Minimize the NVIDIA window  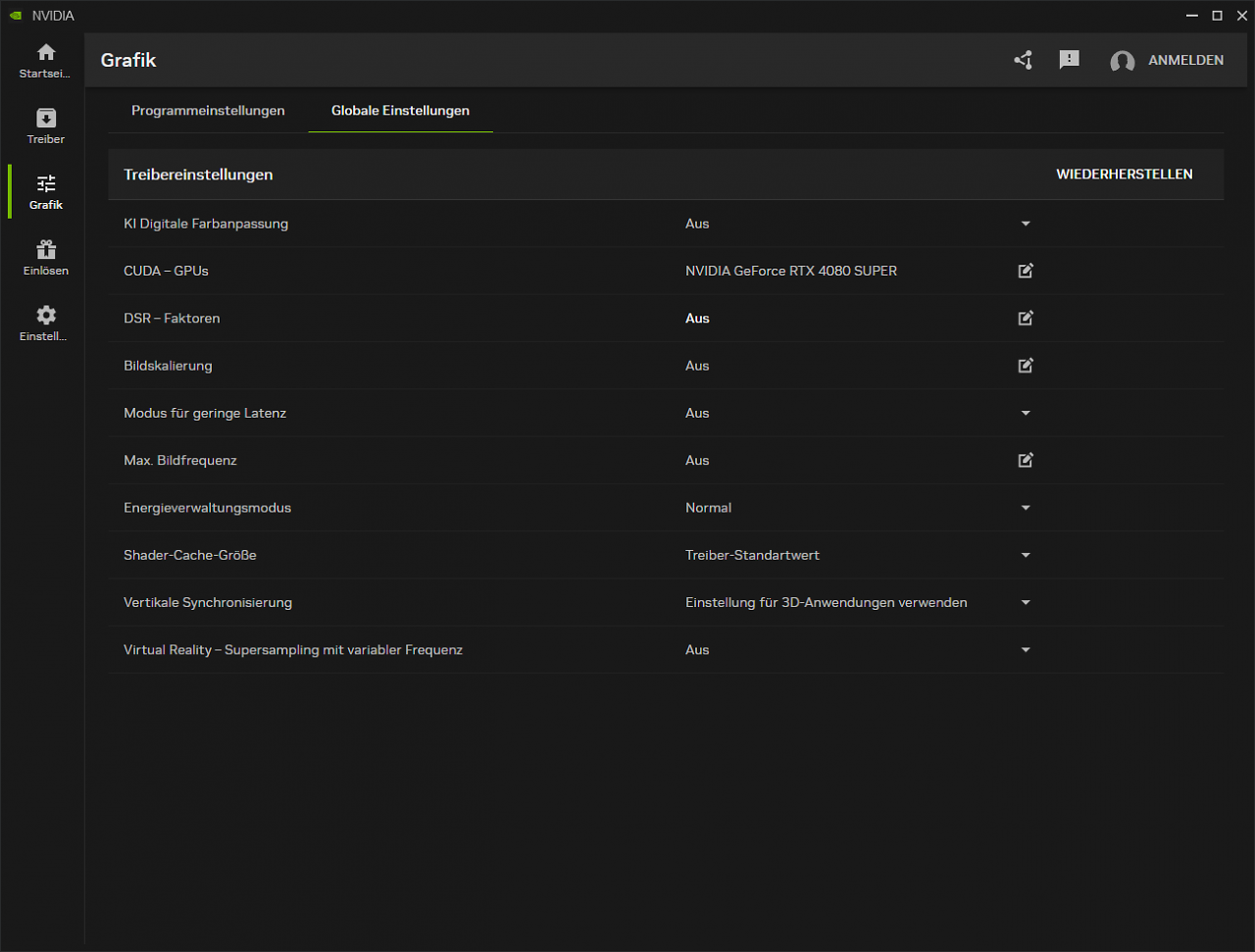(x=1192, y=16)
